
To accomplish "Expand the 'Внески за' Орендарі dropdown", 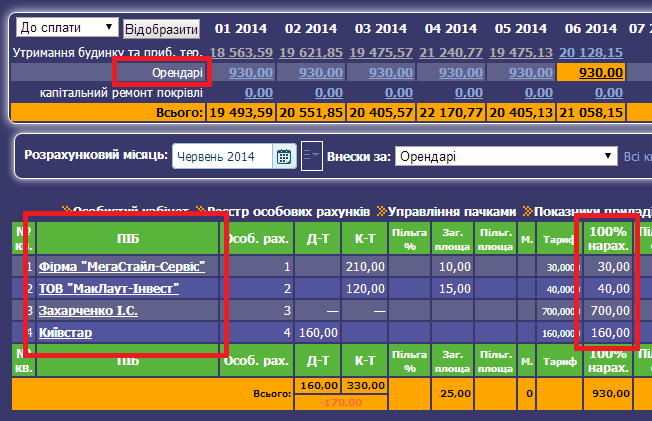I will point(506,157).
